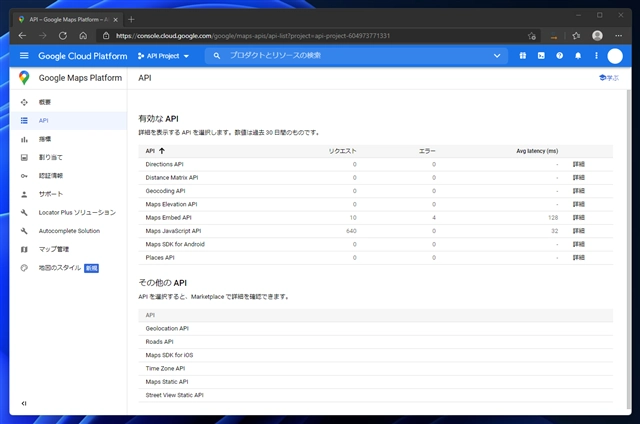Close the Google Maps Platform browser tab
This screenshot has height=424, width=640.
[x=116, y=20]
